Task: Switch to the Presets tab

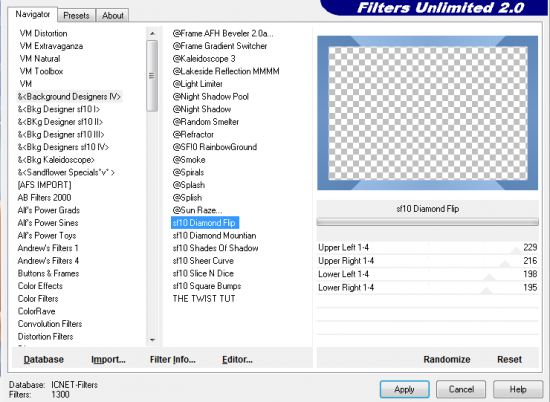Action: 76,15
